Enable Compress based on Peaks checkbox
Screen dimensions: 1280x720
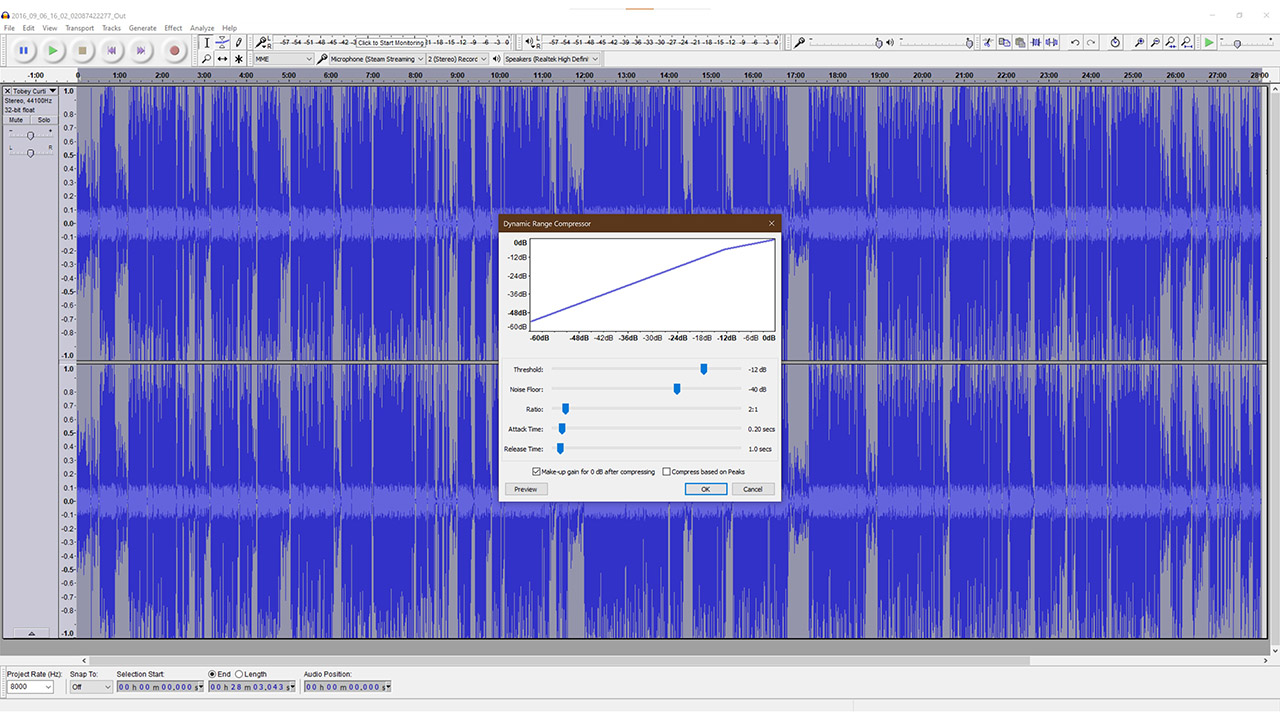[x=666, y=472]
